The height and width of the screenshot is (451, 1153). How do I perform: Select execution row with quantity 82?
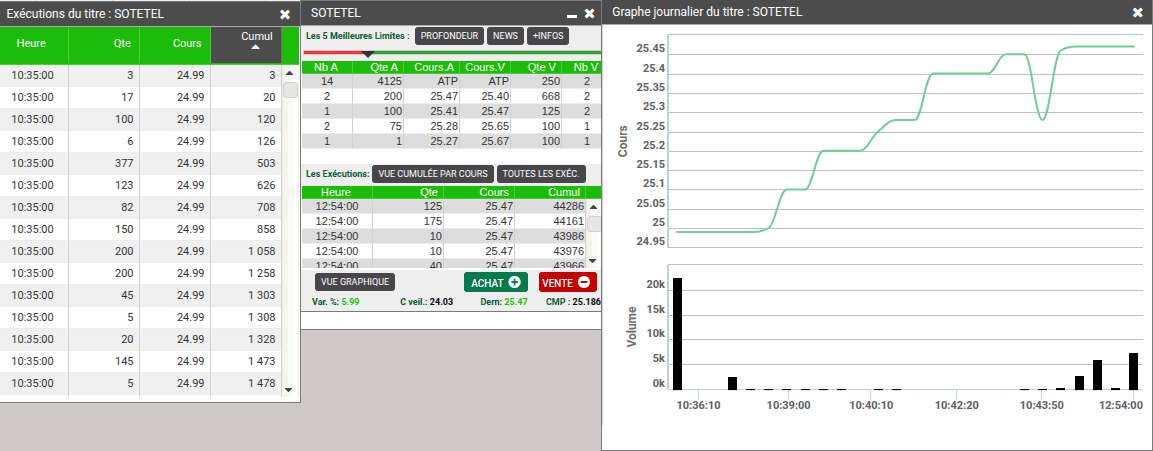click(140, 207)
